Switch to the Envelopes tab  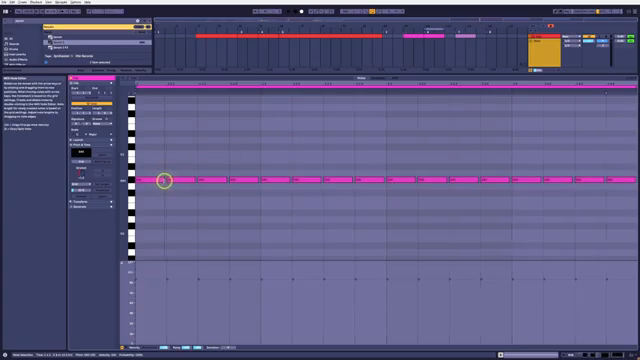click(x=378, y=78)
